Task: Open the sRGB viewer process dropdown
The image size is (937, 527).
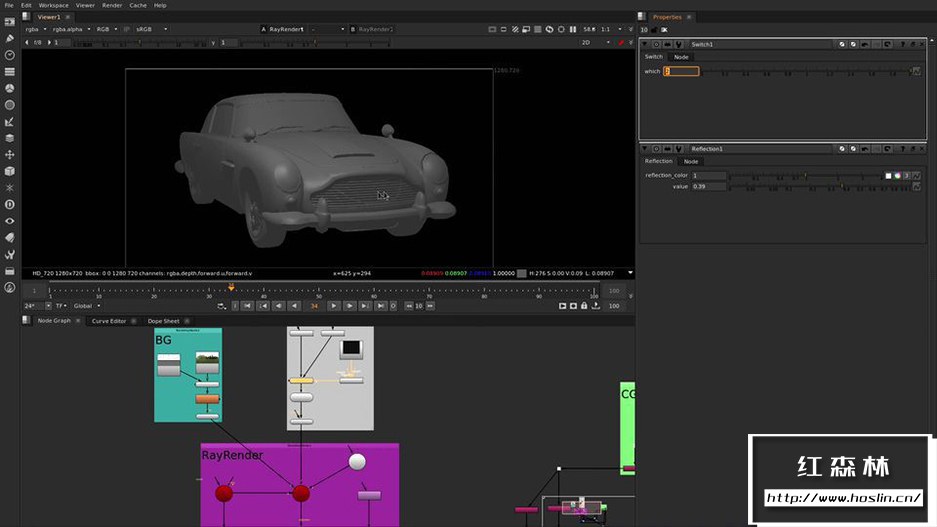Action: coord(149,29)
